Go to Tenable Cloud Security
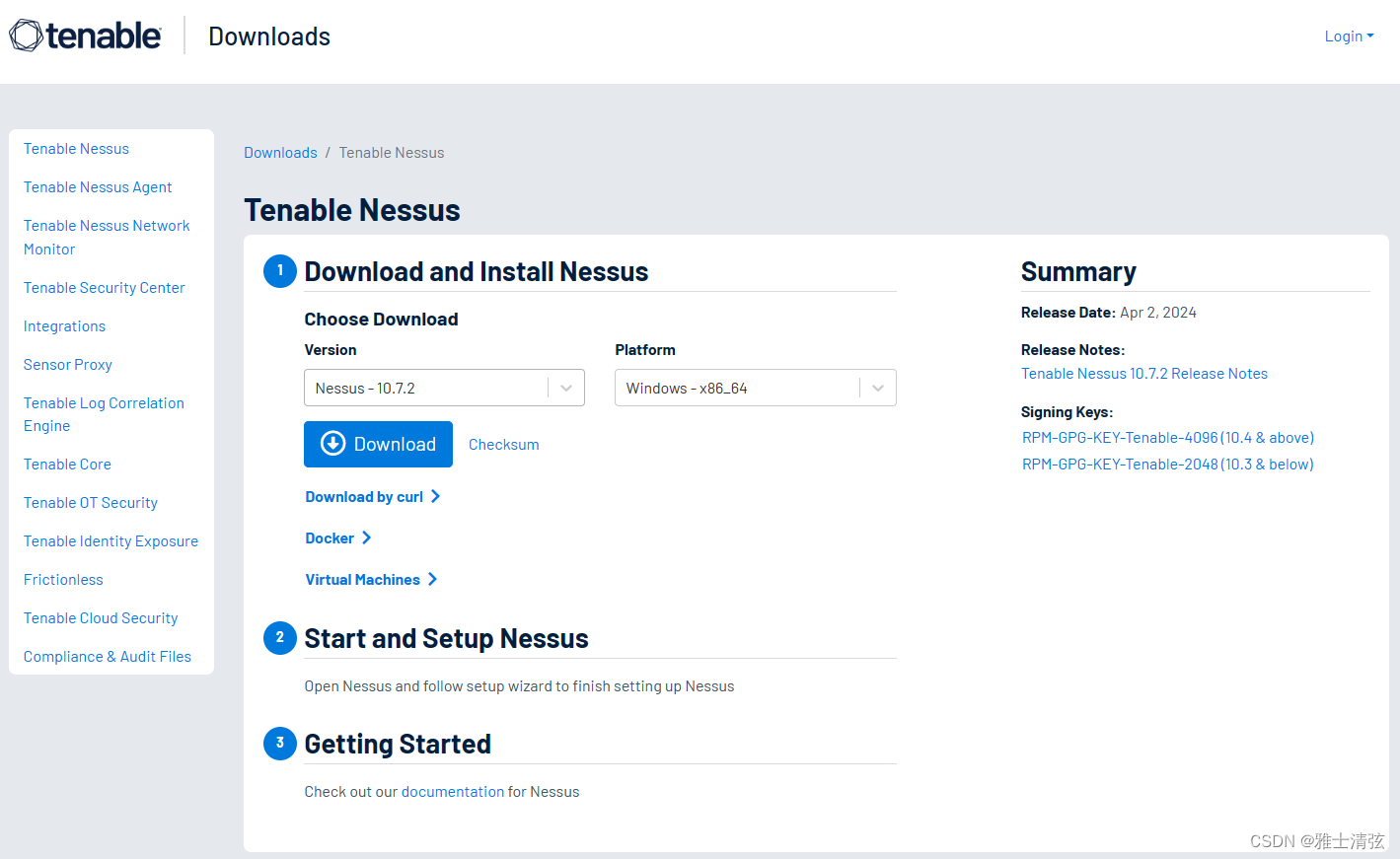Image resolution: width=1400 pixels, height=859 pixels. tap(101, 618)
